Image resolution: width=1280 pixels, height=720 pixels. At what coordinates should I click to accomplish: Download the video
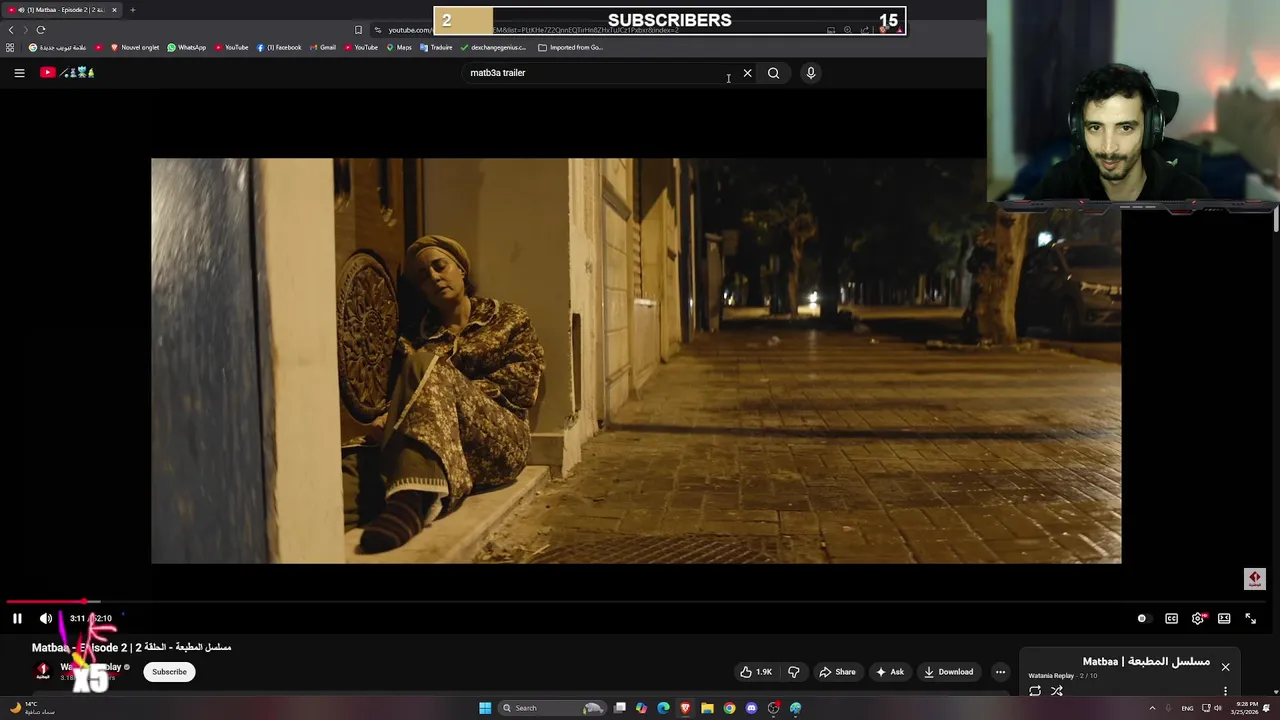948,672
